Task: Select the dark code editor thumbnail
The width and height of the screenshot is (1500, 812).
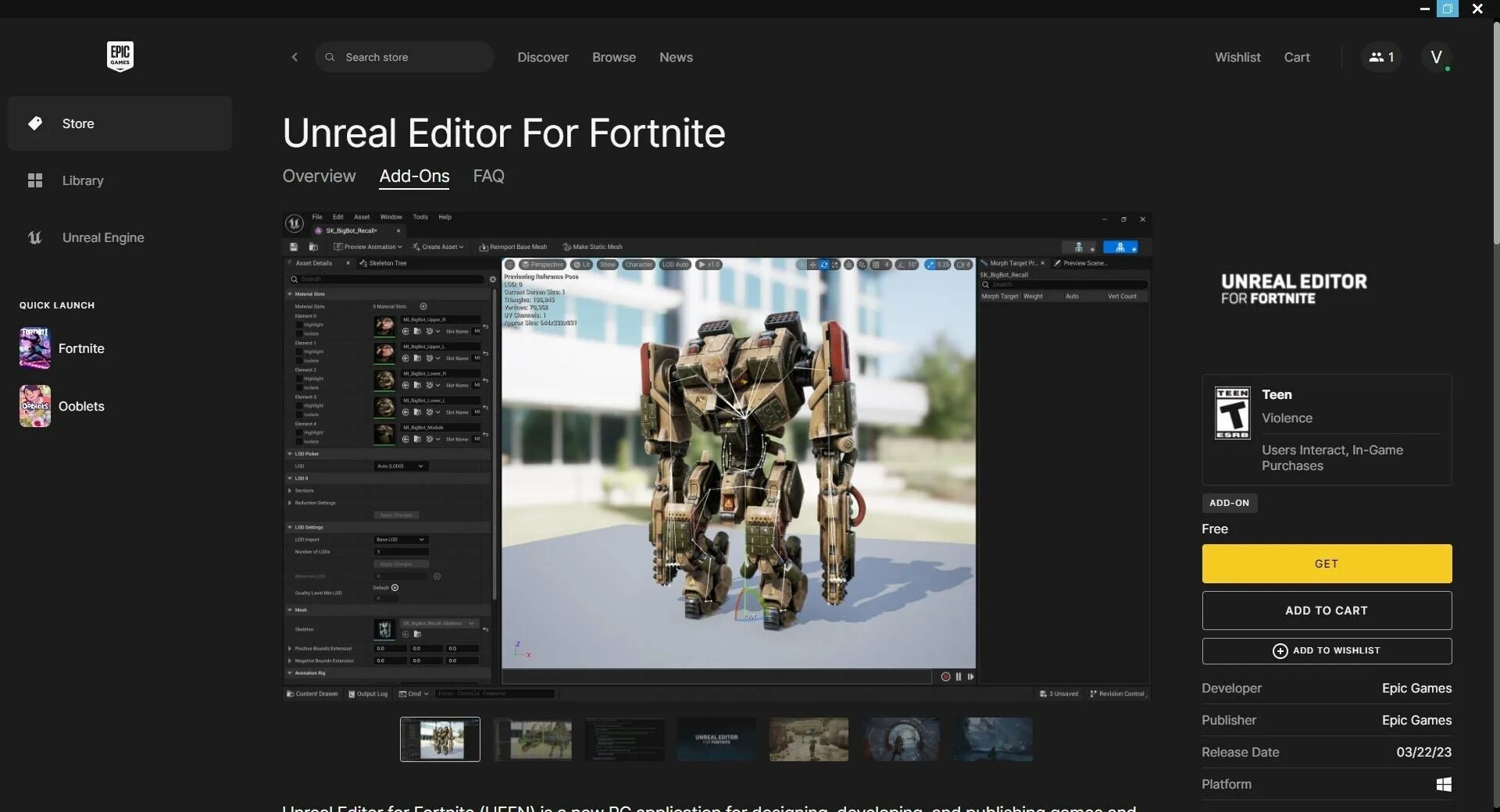Action: point(624,739)
